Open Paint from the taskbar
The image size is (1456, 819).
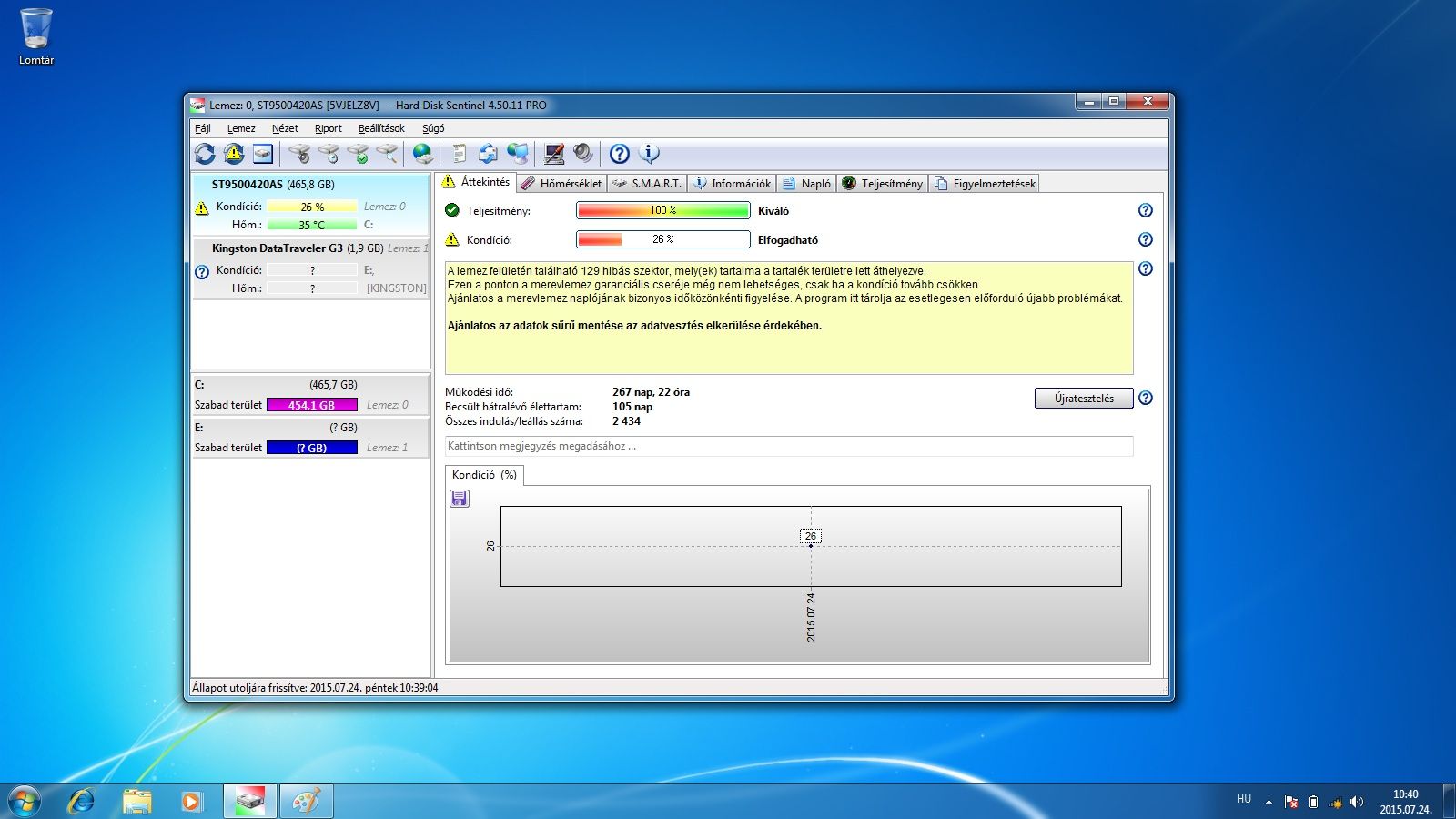coord(306,801)
